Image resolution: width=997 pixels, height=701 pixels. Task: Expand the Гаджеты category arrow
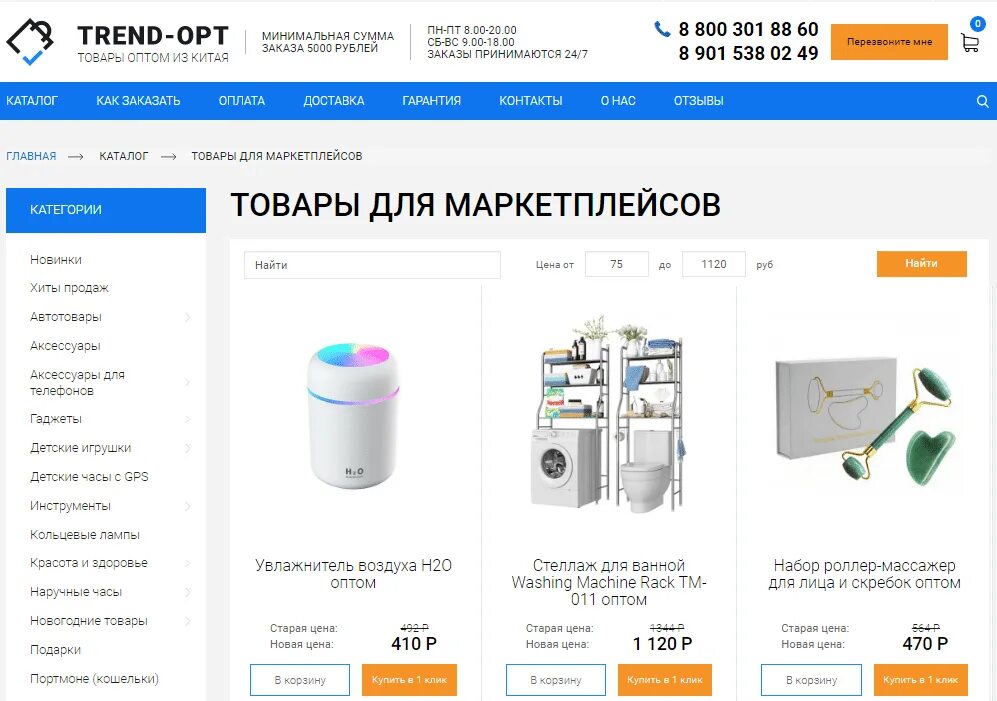pyautogui.click(x=188, y=419)
